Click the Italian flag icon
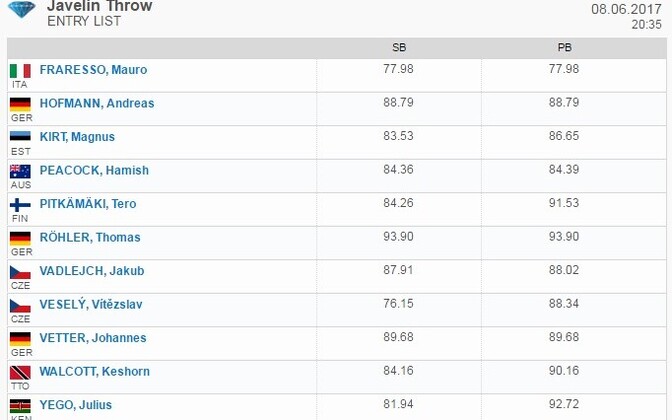Image resolution: width=672 pixels, height=420 pixels. click(20, 71)
